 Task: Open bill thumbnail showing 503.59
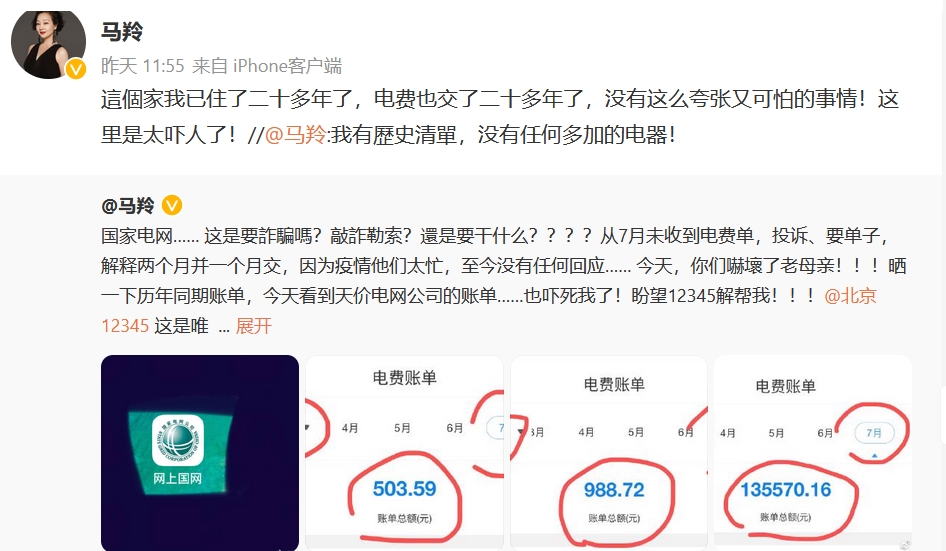404,453
